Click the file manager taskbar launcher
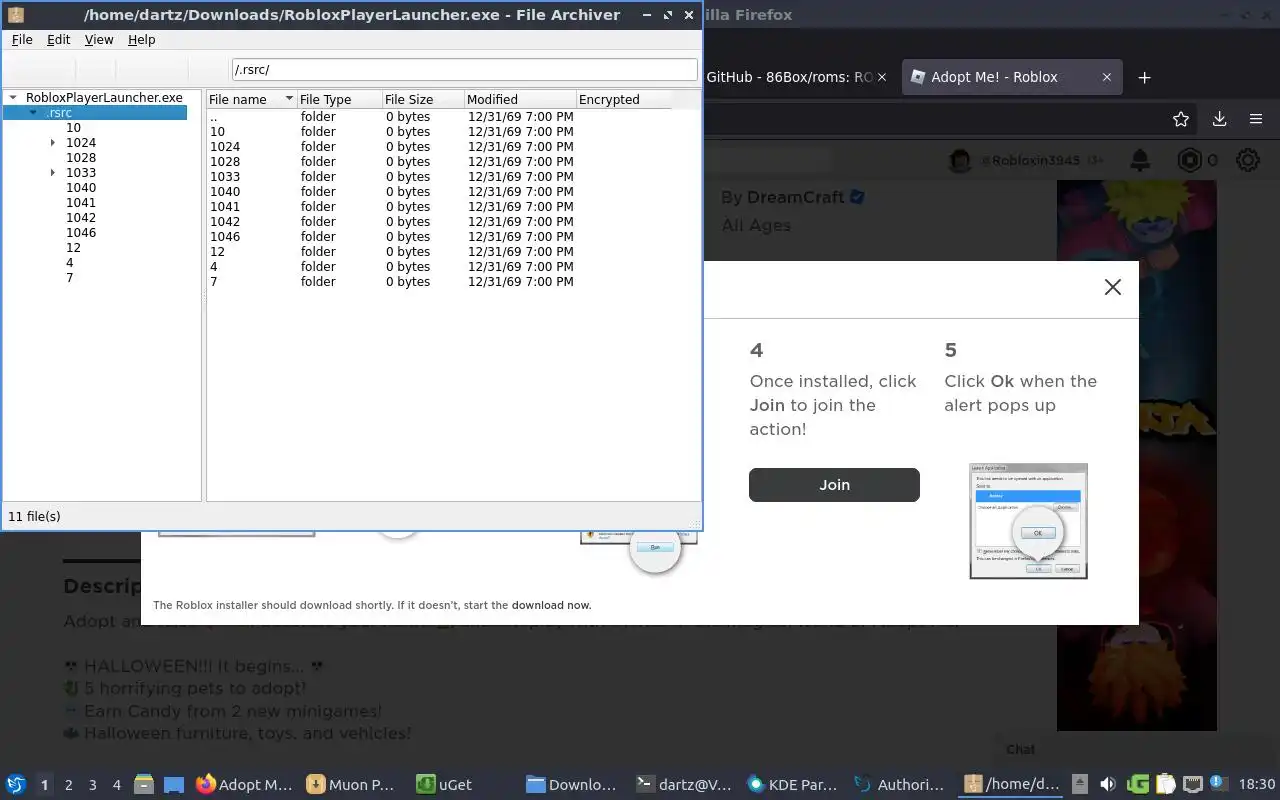Screen dimensions: 1280x800 (x=144, y=785)
